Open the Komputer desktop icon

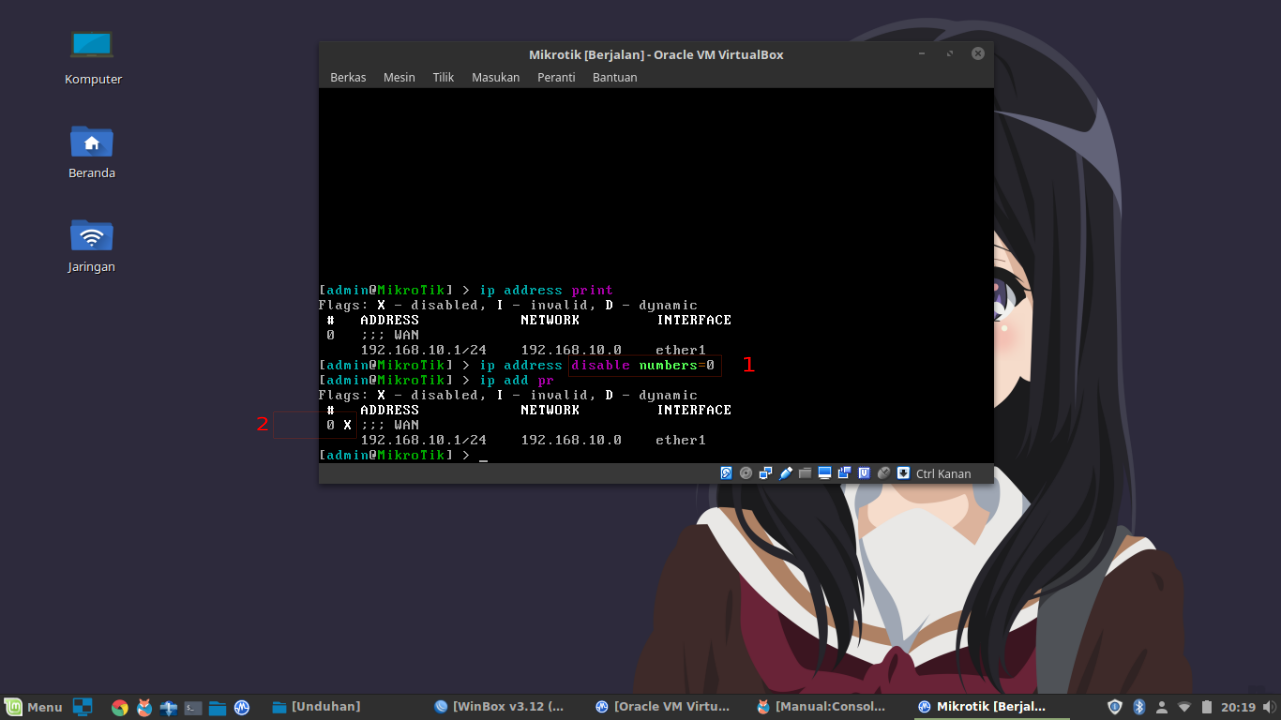[92, 58]
